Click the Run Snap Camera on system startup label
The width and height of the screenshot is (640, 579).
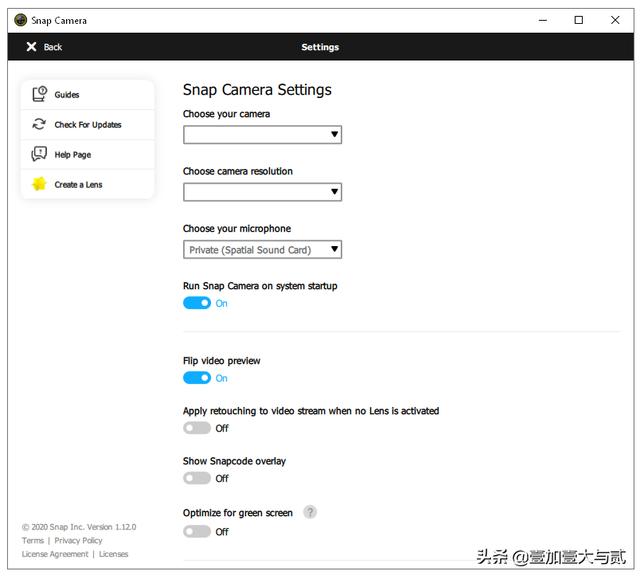pos(260,286)
